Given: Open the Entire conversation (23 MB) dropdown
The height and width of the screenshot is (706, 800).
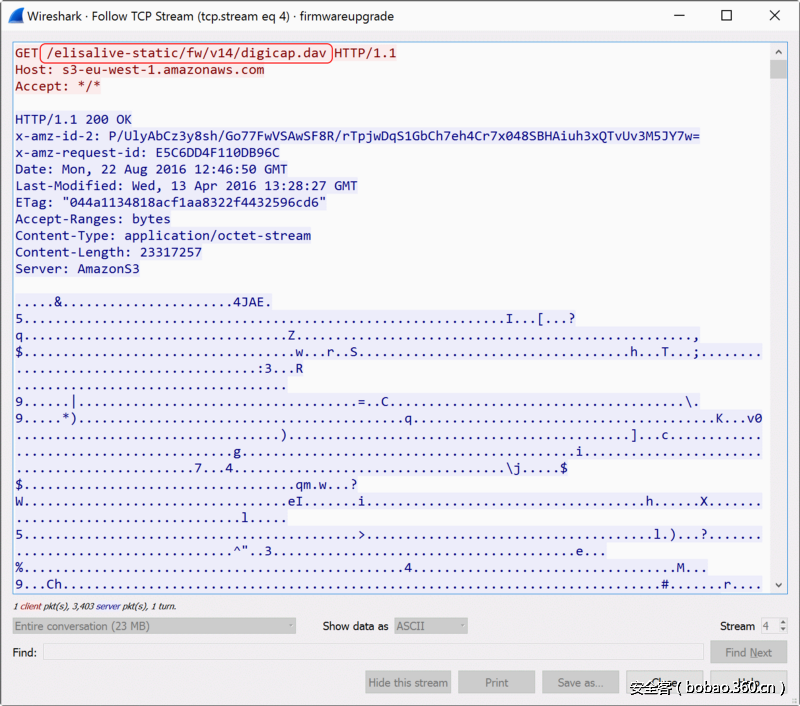Looking at the screenshot, I should (154, 626).
